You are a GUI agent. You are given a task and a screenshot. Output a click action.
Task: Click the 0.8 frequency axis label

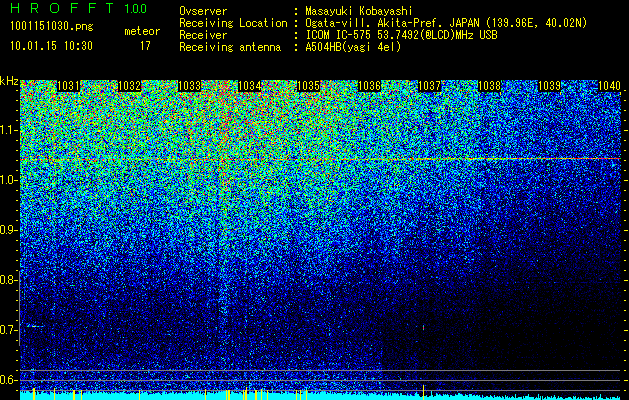pyautogui.click(x=8, y=280)
